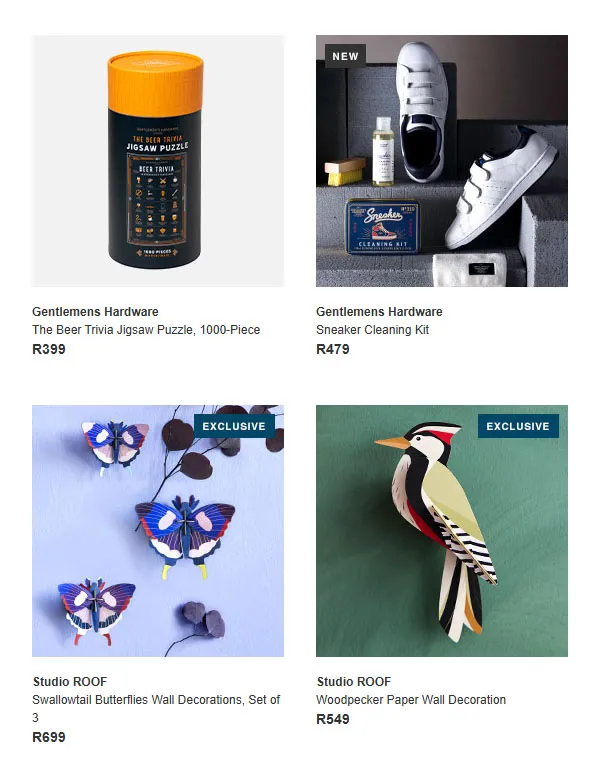Screen dimensions: 600x784
Task: Open Woodpecker Paper Wall Decoration title link
Action: point(411,700)
